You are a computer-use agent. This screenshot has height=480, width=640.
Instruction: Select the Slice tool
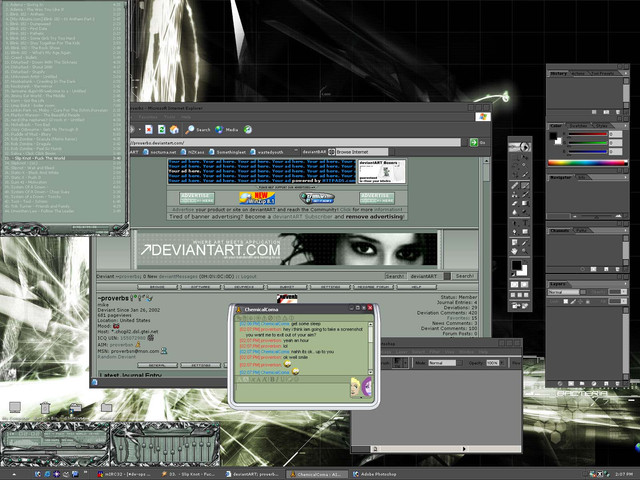point(524,174)
